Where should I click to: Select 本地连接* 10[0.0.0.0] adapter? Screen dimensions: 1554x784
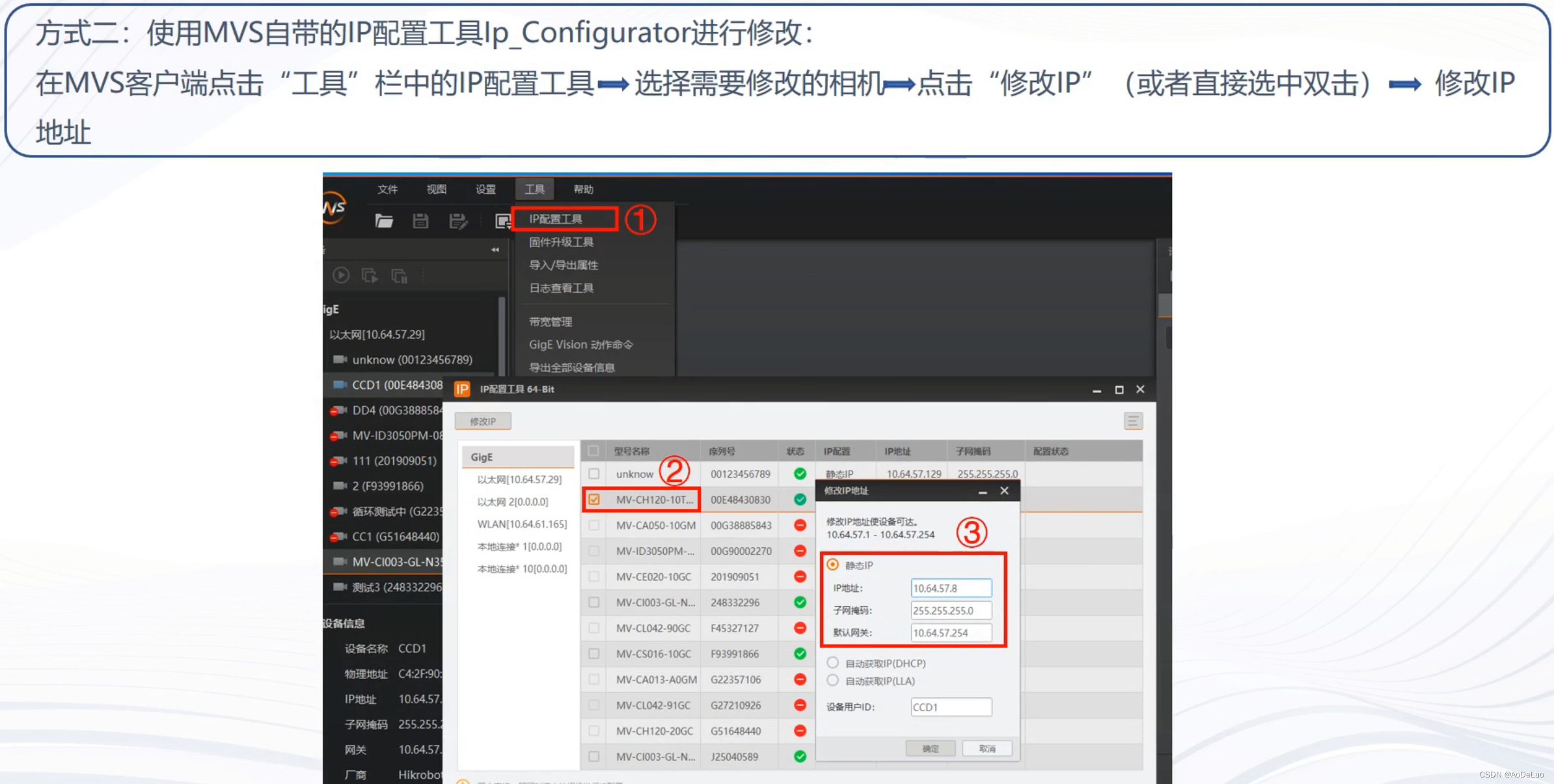522,569
